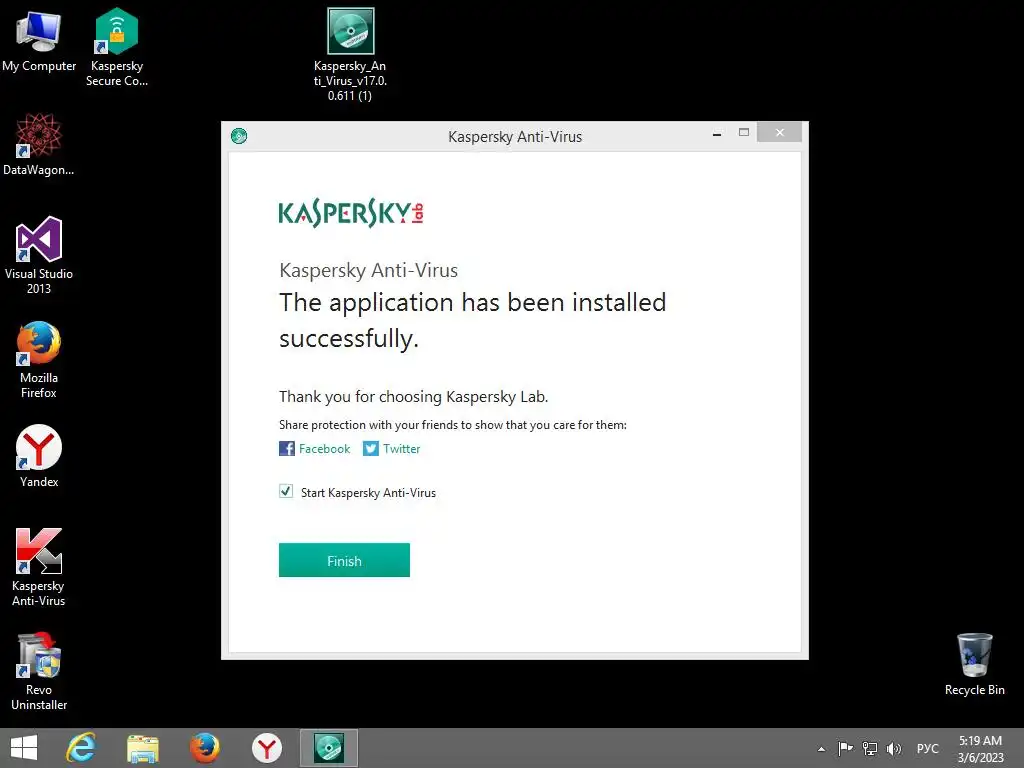Select Mozilla Firefox desktop shortcut

[x=39, y=360]
